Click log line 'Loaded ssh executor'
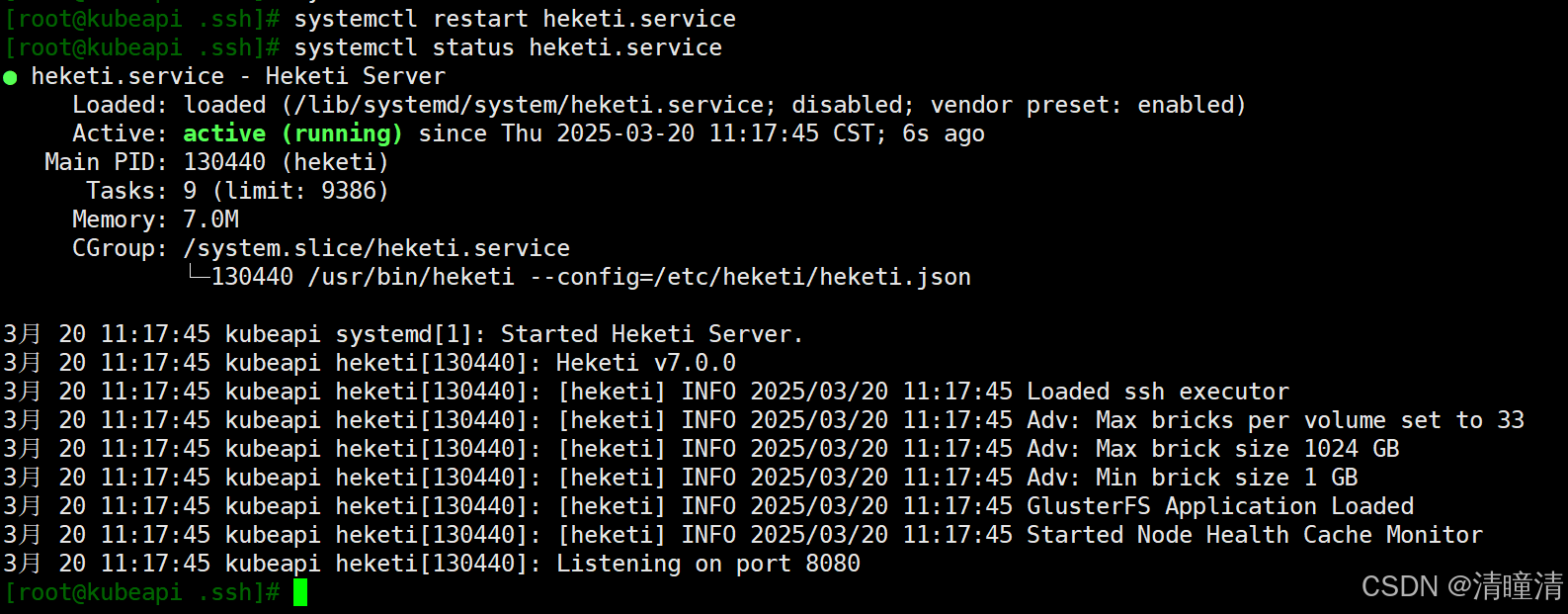The image size is (1568, 614). point(1158,392)
